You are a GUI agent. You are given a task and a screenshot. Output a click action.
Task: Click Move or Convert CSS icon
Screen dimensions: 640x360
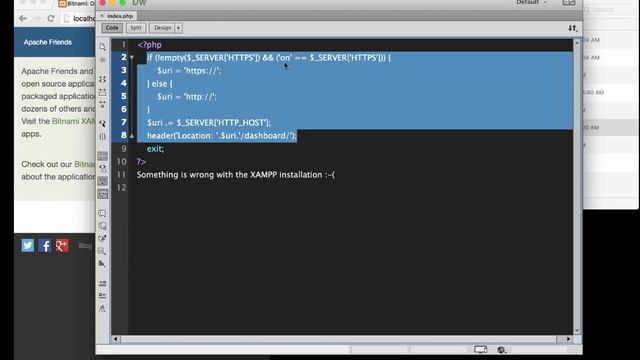[x=102, y=264]
